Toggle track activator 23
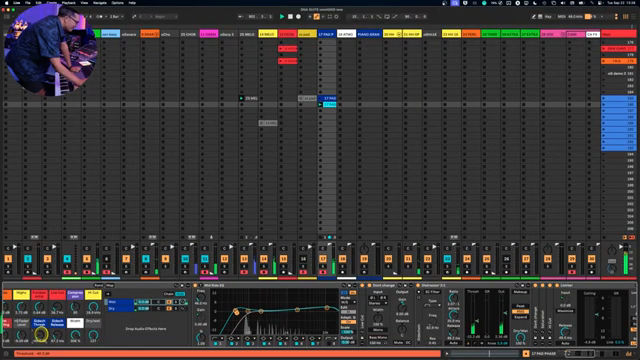640x360 pixels. tap(447, 259)
